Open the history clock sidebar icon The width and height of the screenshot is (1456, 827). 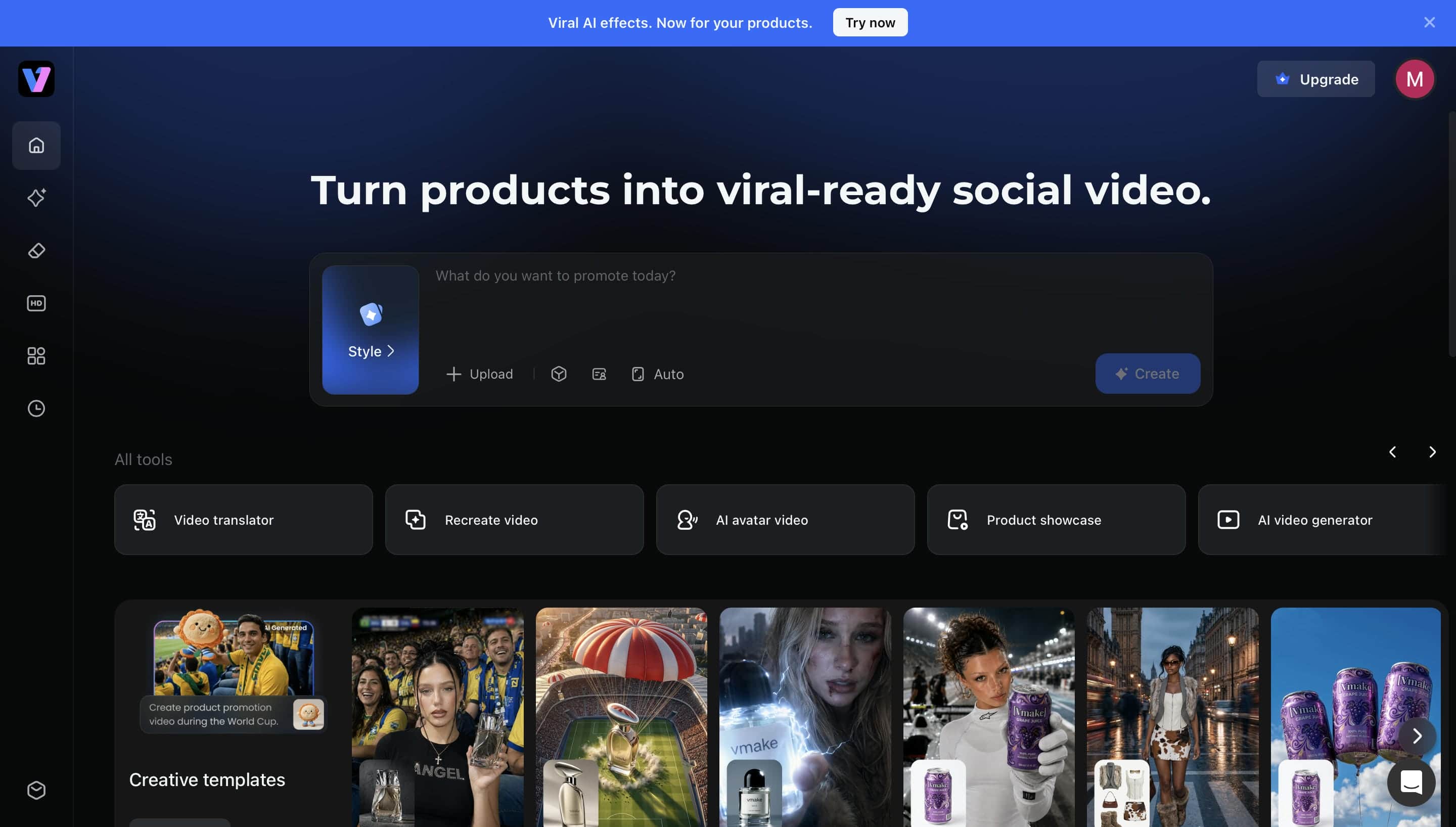[x=36, y=408]
